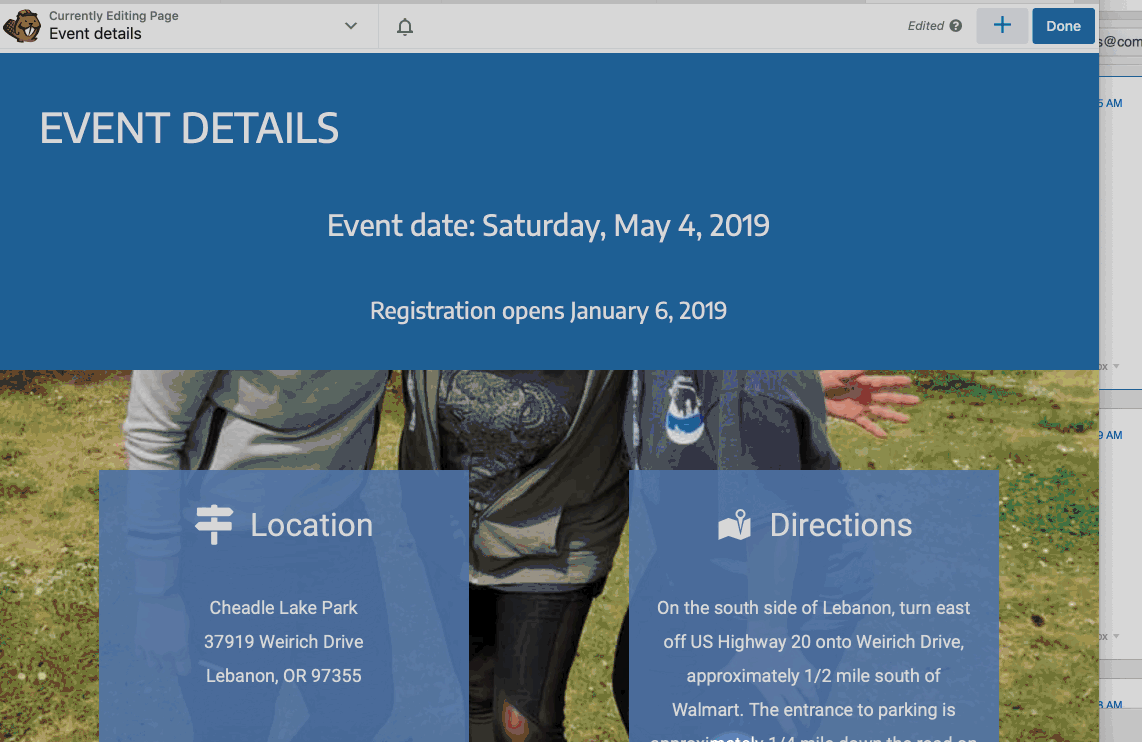Select the map marker icon beside Directions
The height and width of the screenshot is (742, 1142).
(735, 525)
